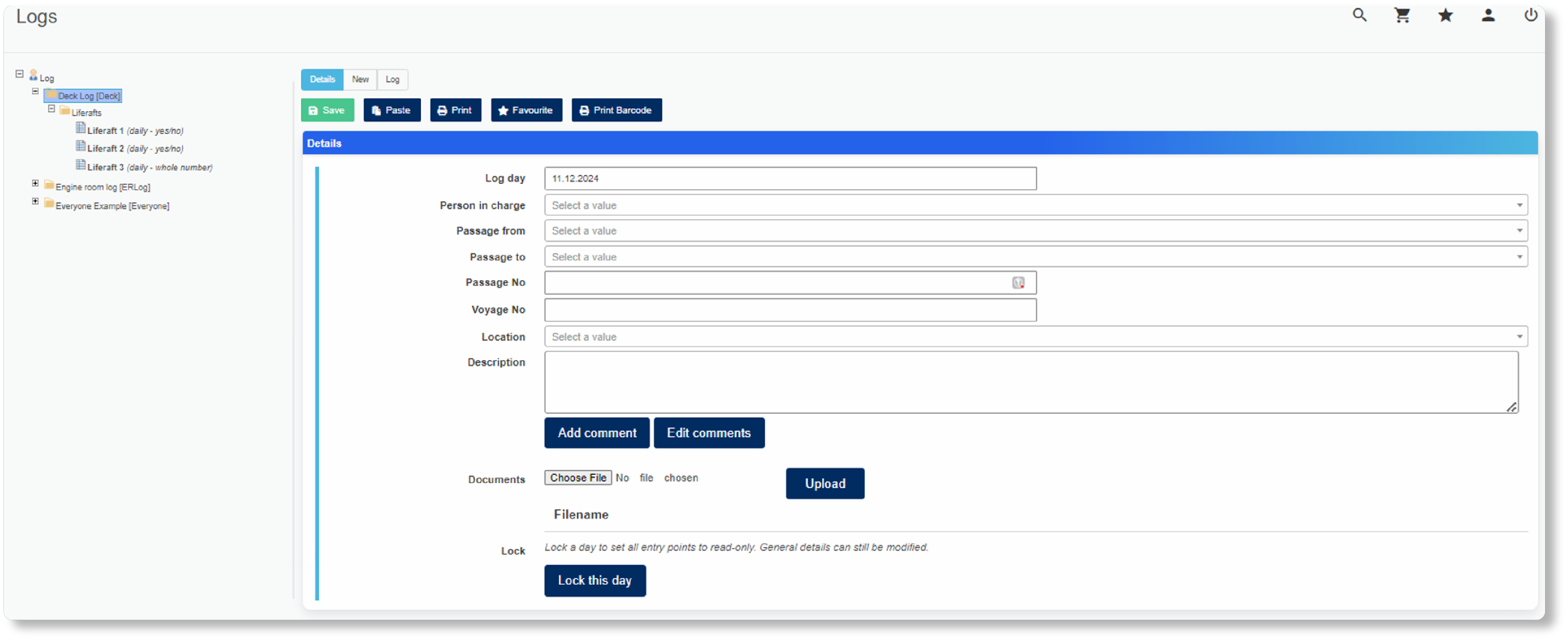
Task: Click the Description text area
Action: pyautogui.click(x=1031, y=383)
